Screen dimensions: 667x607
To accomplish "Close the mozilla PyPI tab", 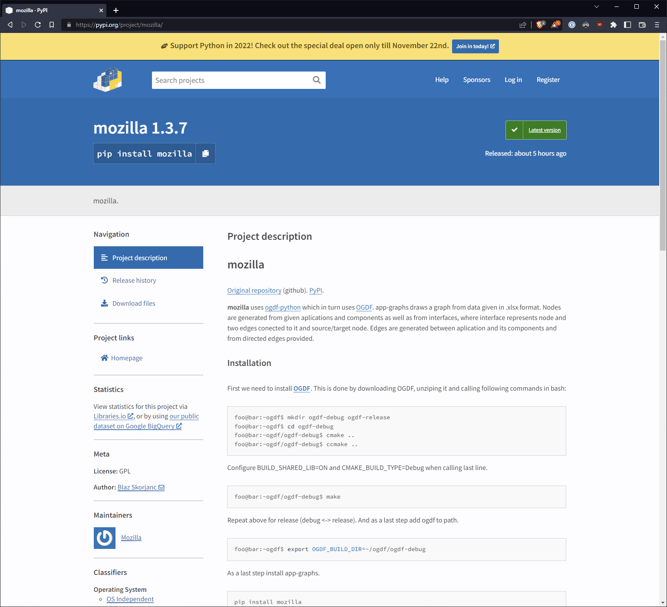I will click(101, 10).
